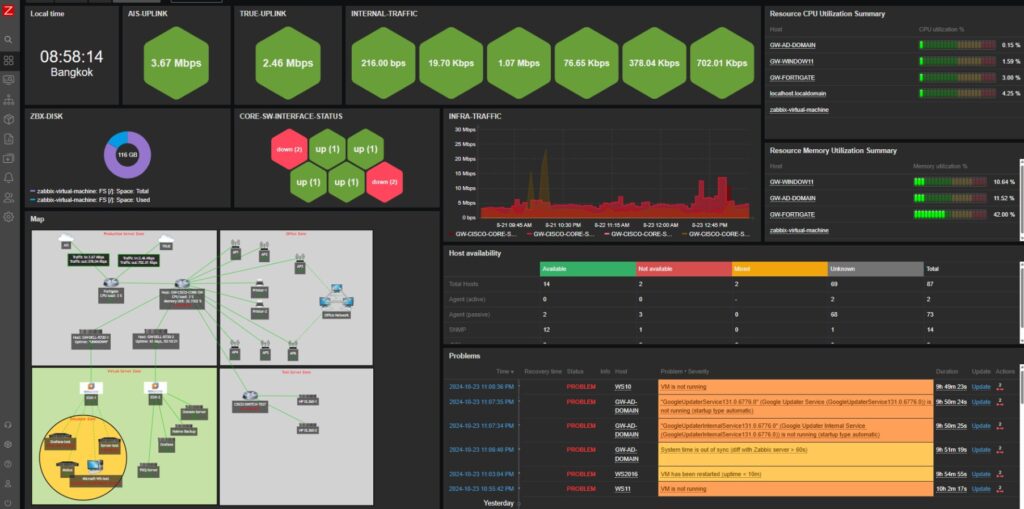Image resolution: width=1024 pixels, height=509 pixels.
Task: Open the Support headset icon in the sidebar
Action: click(x=8, y=425)
